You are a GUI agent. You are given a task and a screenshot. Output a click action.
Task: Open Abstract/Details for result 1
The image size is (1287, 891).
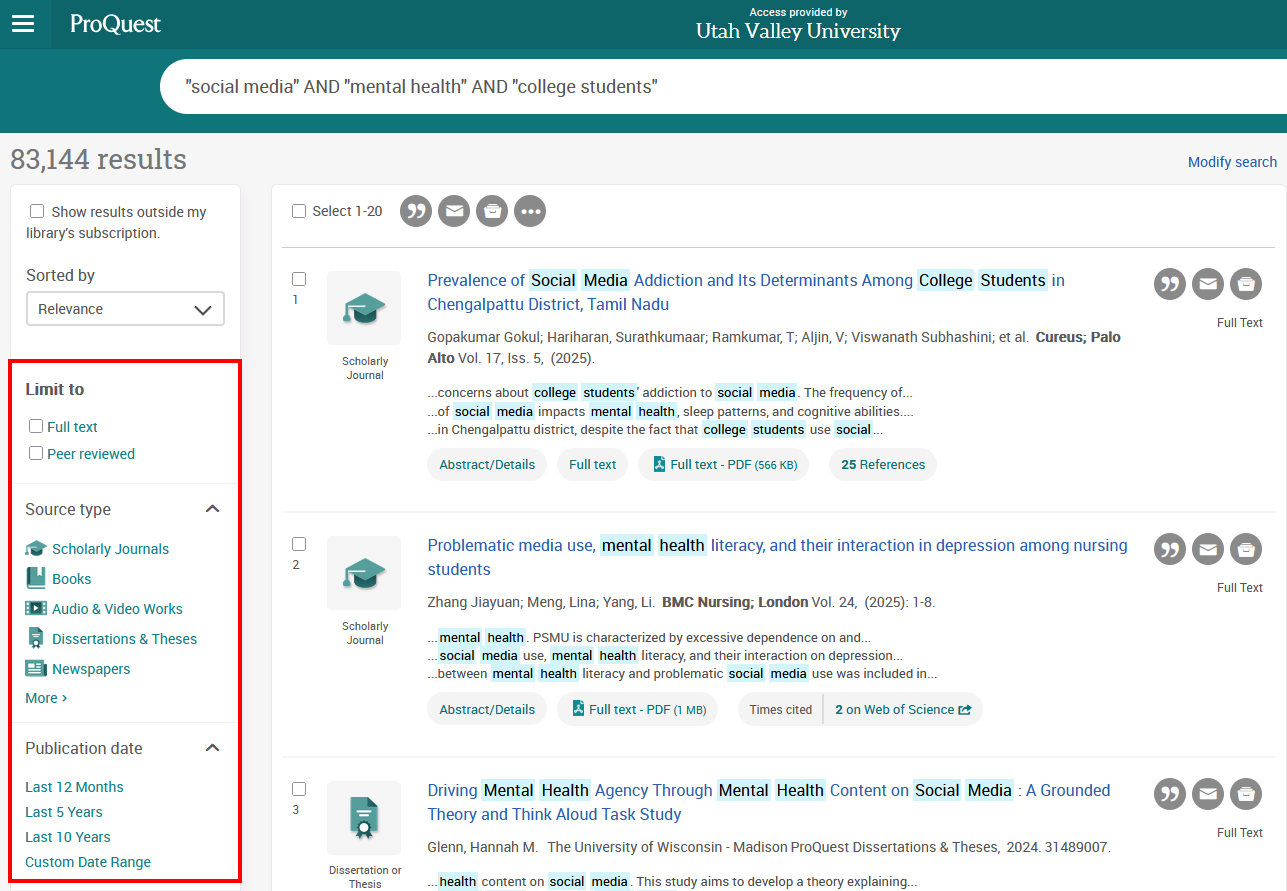(x=487, y=464)
